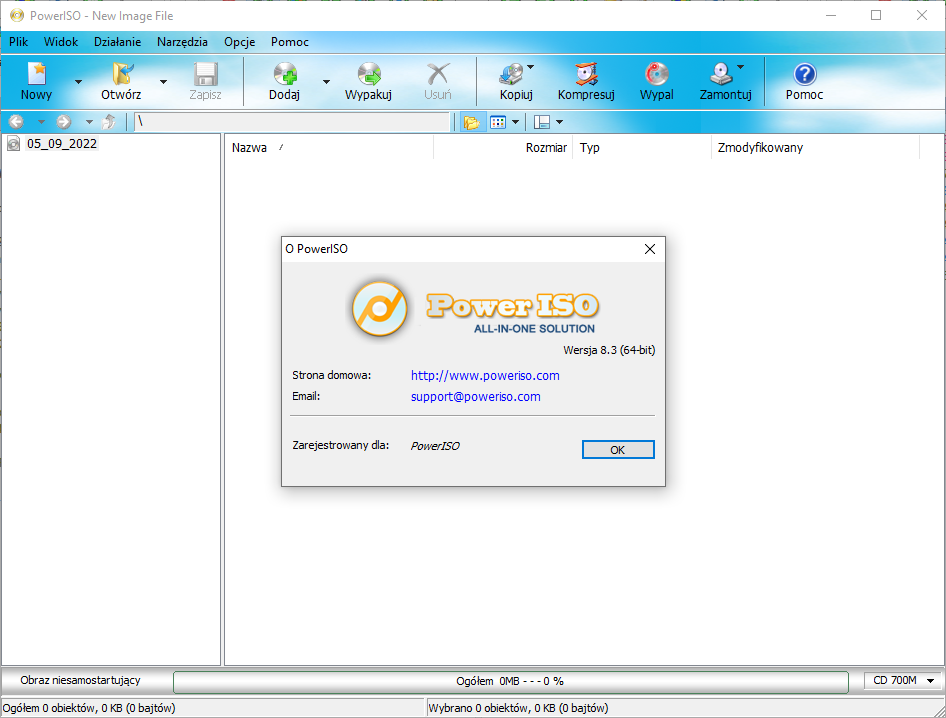946x718 pixels.
Task: Click the Nowy (new image) toolbar icon
Action: pos(37,74)
